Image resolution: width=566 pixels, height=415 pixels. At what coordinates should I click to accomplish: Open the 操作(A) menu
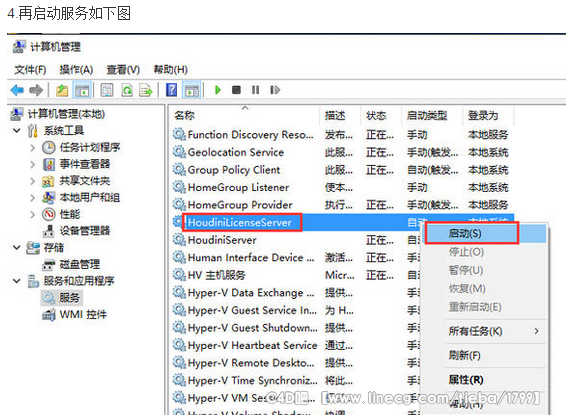click(x=76, y=69)
